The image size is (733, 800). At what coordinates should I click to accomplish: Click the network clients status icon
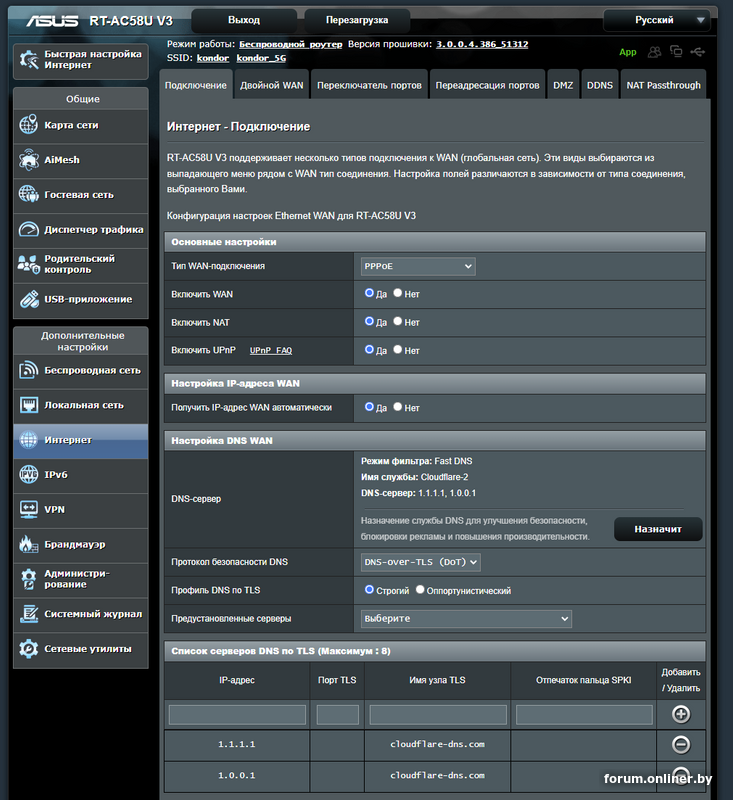[676, 51]
